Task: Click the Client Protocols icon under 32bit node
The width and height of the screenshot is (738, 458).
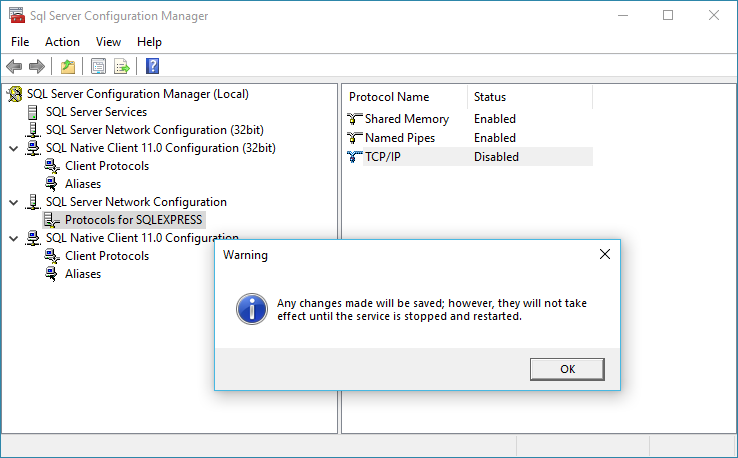Action: coord(52,166)
